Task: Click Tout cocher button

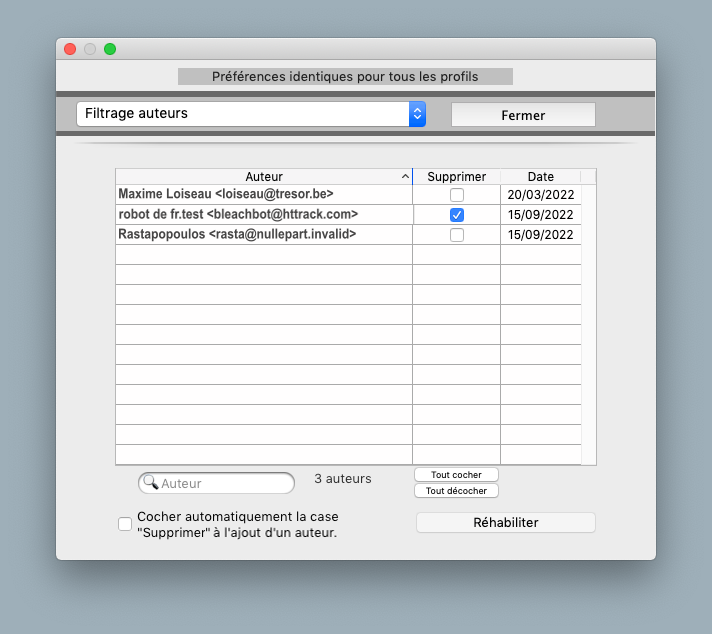Action: click(456, 475)
